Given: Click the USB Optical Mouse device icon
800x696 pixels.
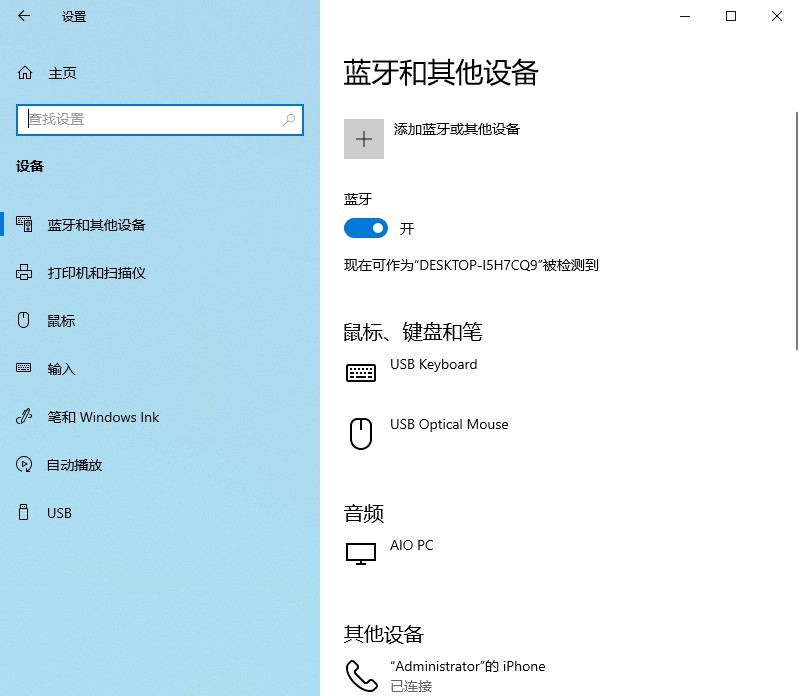Looking at the screenshot, I should point(361,432).
